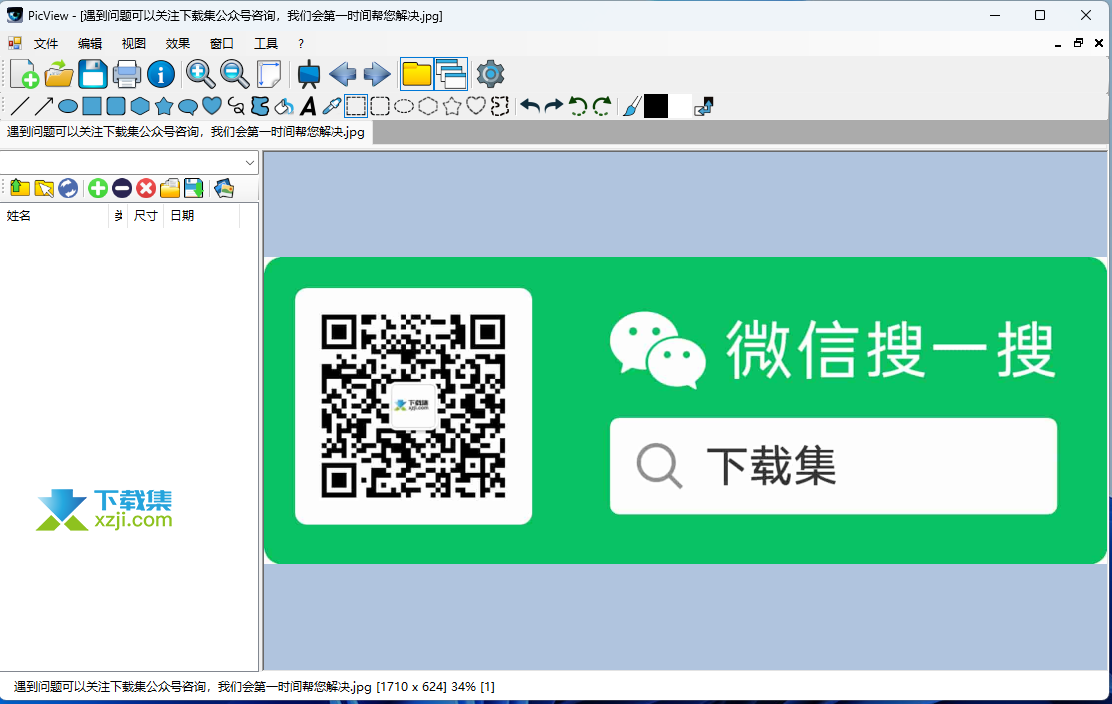Click the fit-to-page resize icon
This screenshot has width=1112, height=704.
tap(269, 74)
